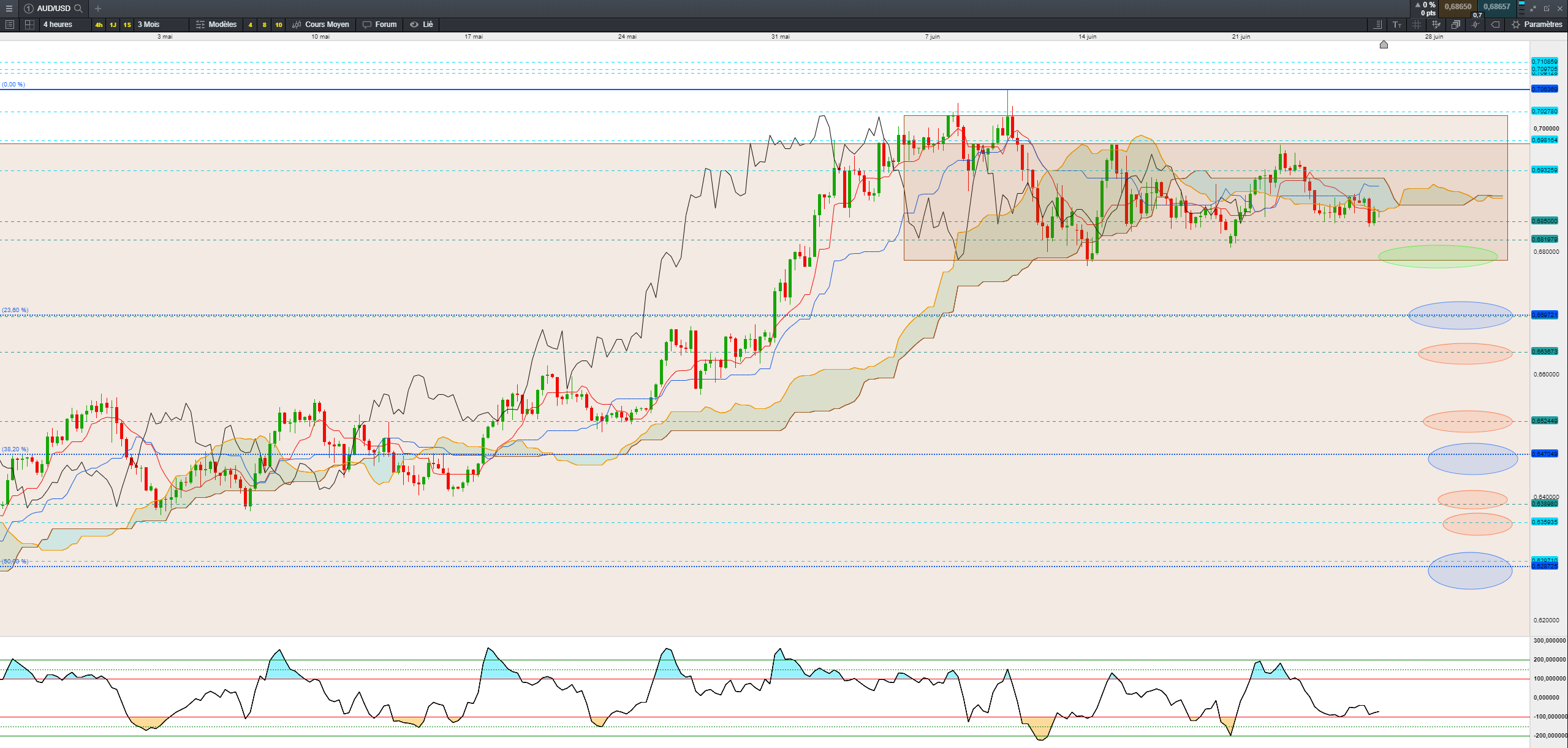This screenshot has width=1568, height=748.
Task: Click the 0,702780 price level label
Action: 1544,112
